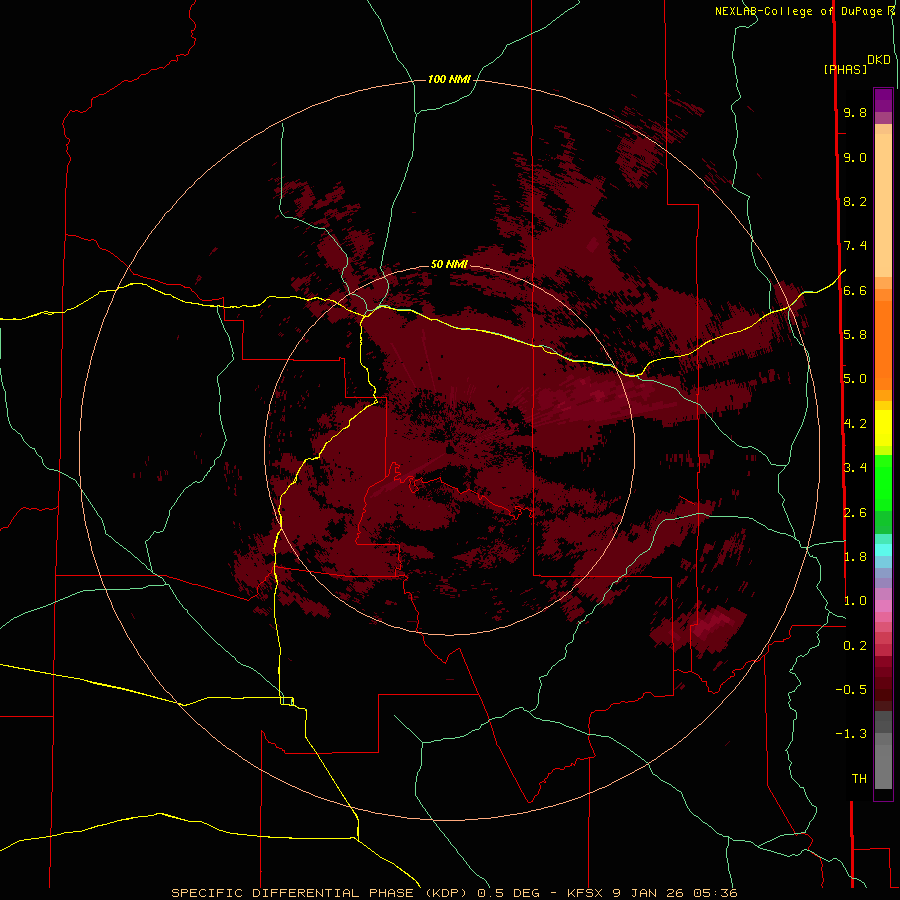Click the 9.0 legend value

pos(855,157)
